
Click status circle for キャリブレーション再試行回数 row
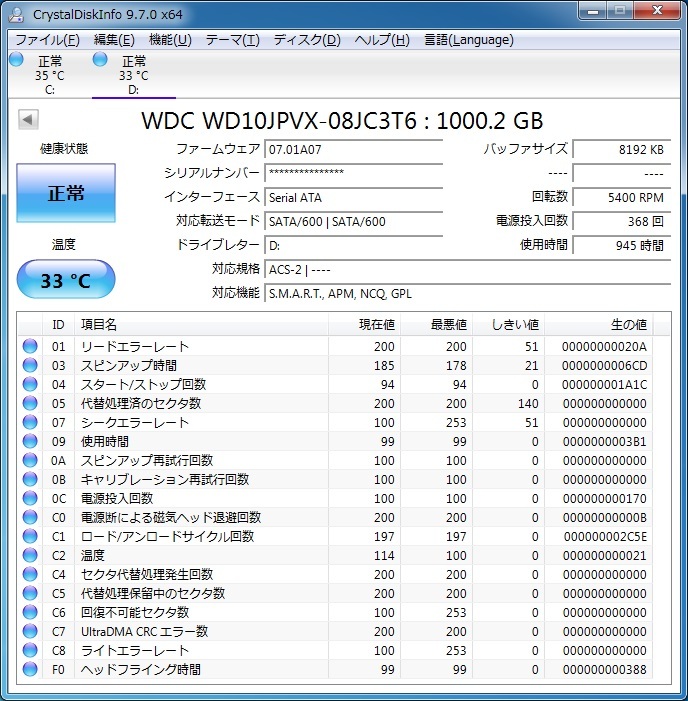30,479
